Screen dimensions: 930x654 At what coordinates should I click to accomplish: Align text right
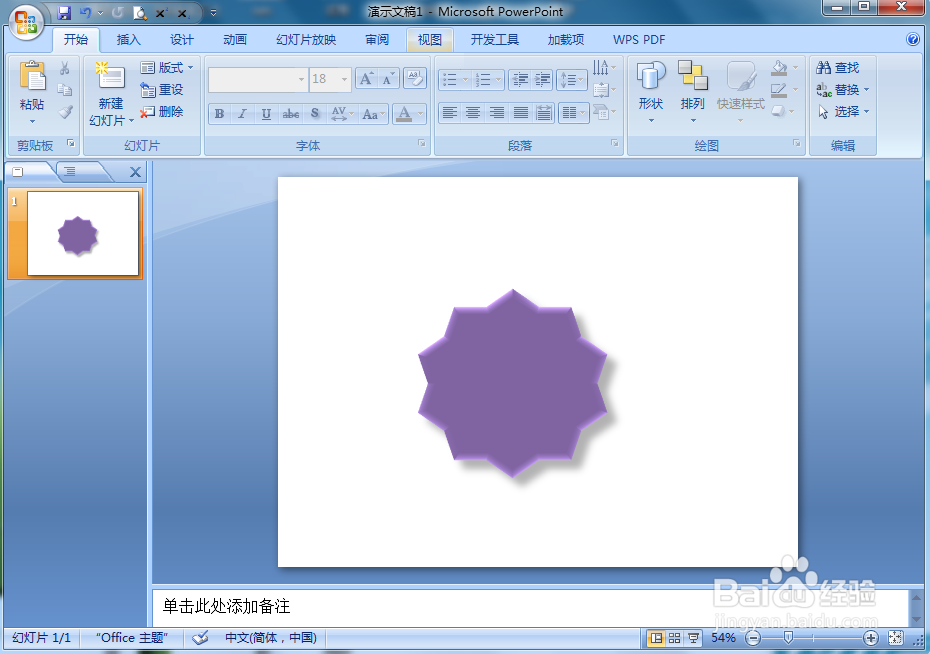pyautogui.click(x=496, y=113)
